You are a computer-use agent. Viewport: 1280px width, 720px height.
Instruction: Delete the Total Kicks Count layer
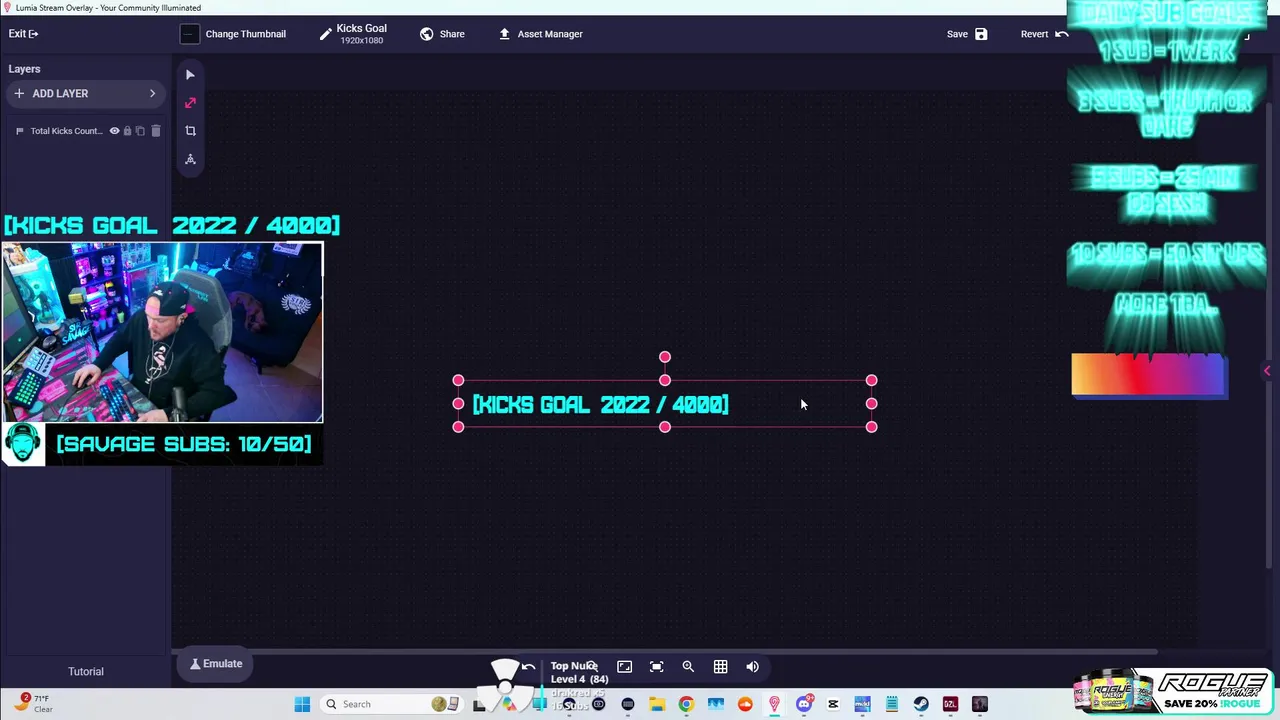(155, 131)
